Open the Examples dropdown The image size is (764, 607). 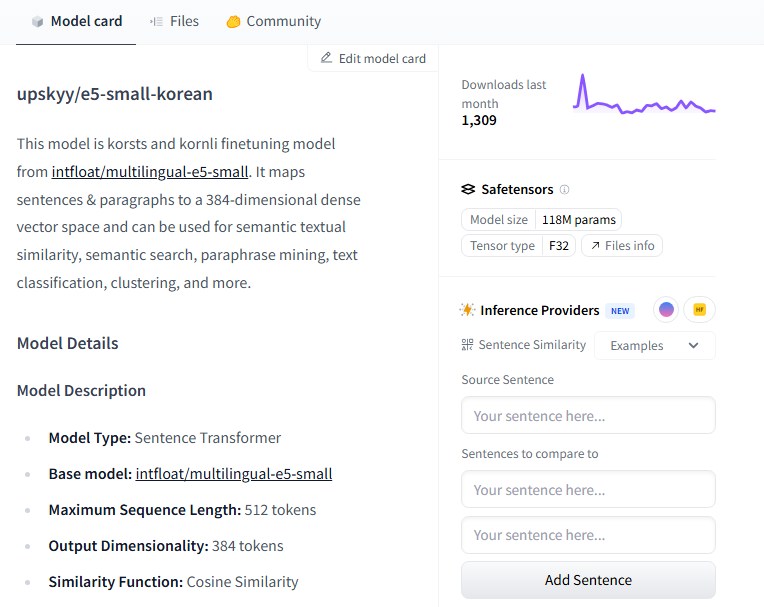point(655,346)
